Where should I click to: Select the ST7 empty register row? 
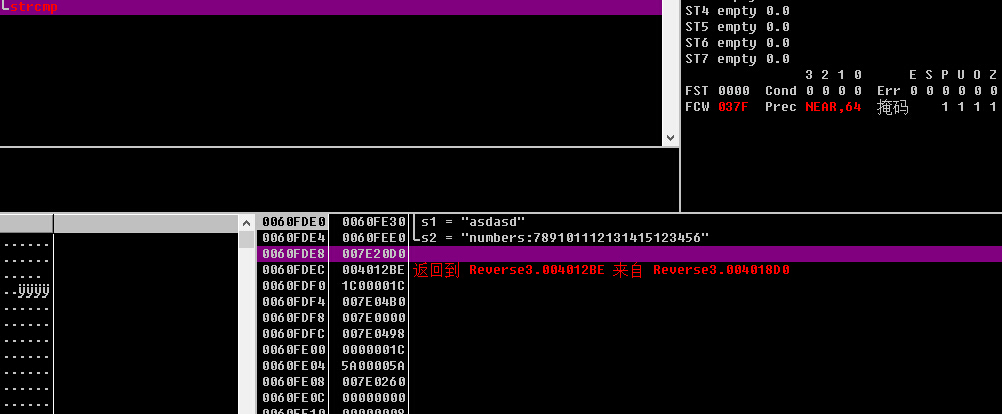coord(737,59)
